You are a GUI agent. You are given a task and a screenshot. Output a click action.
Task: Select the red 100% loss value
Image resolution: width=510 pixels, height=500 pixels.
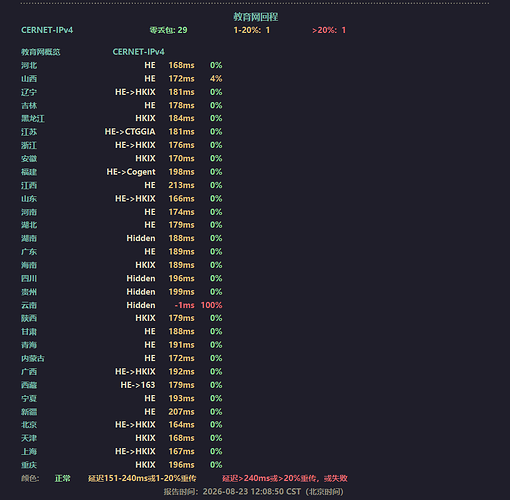tap(211, 305)
